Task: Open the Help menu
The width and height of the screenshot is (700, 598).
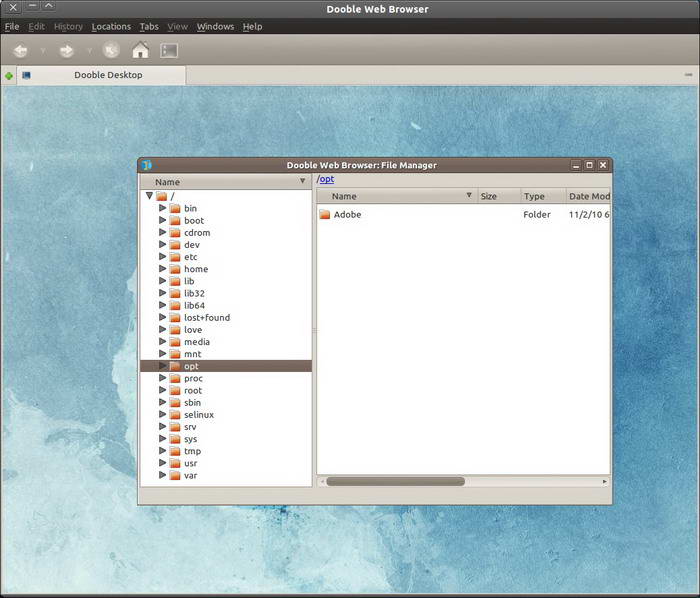Action: point(252,27)
